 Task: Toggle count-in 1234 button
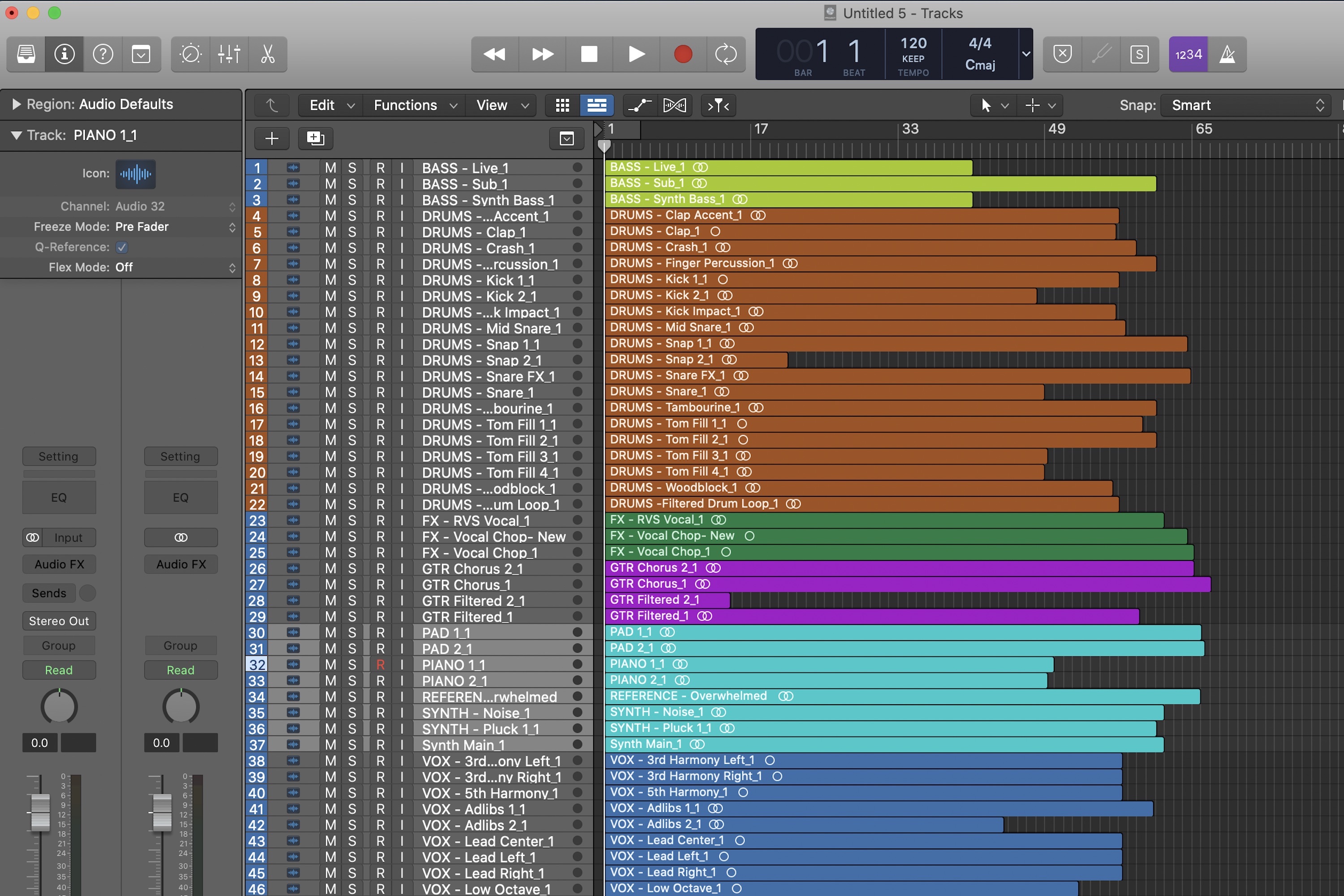coord(1188,54)
